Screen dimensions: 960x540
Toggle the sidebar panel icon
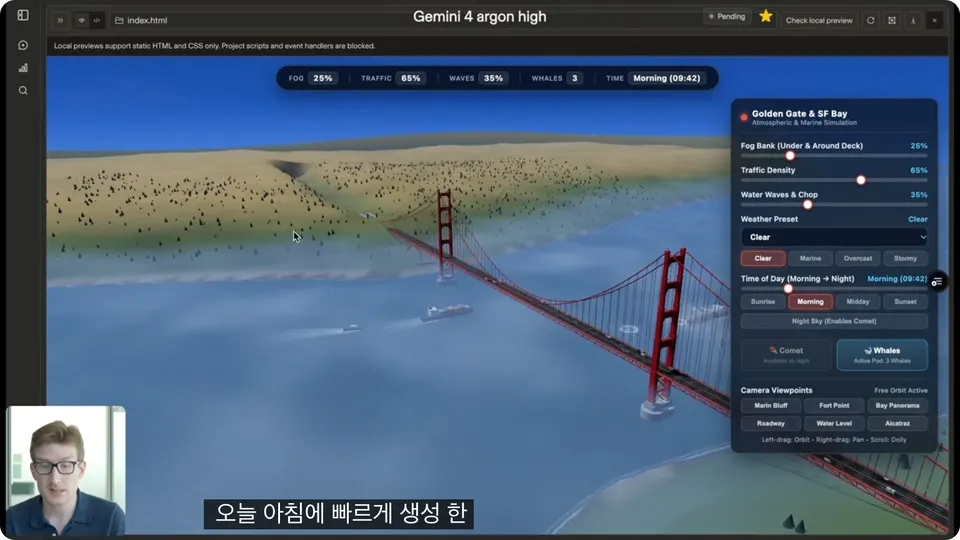point(23,15)
